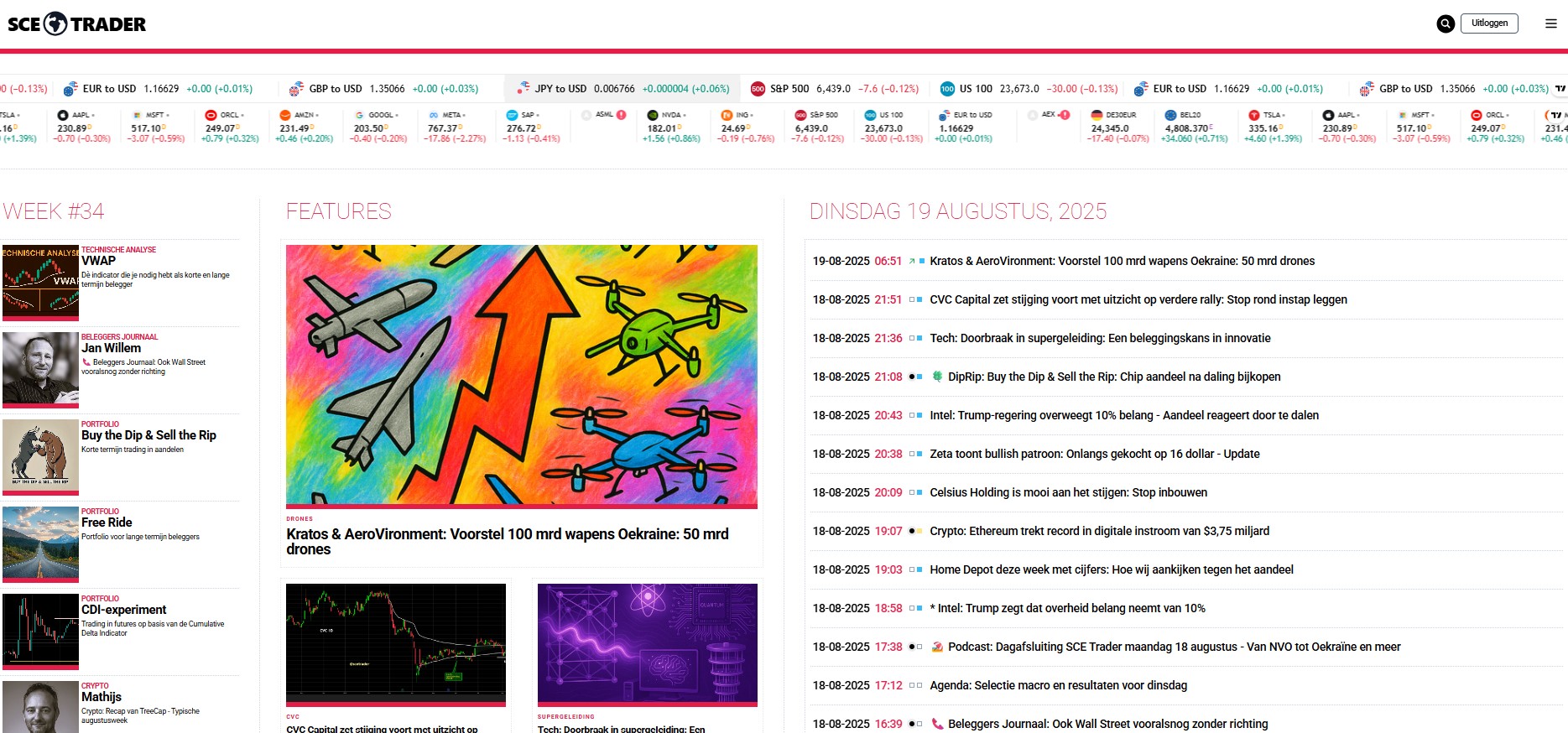The image size is (1568, 733).
Task: Open Tech: Doorbraak in supergeleiding news item
Action: [x=1100, y=338]
